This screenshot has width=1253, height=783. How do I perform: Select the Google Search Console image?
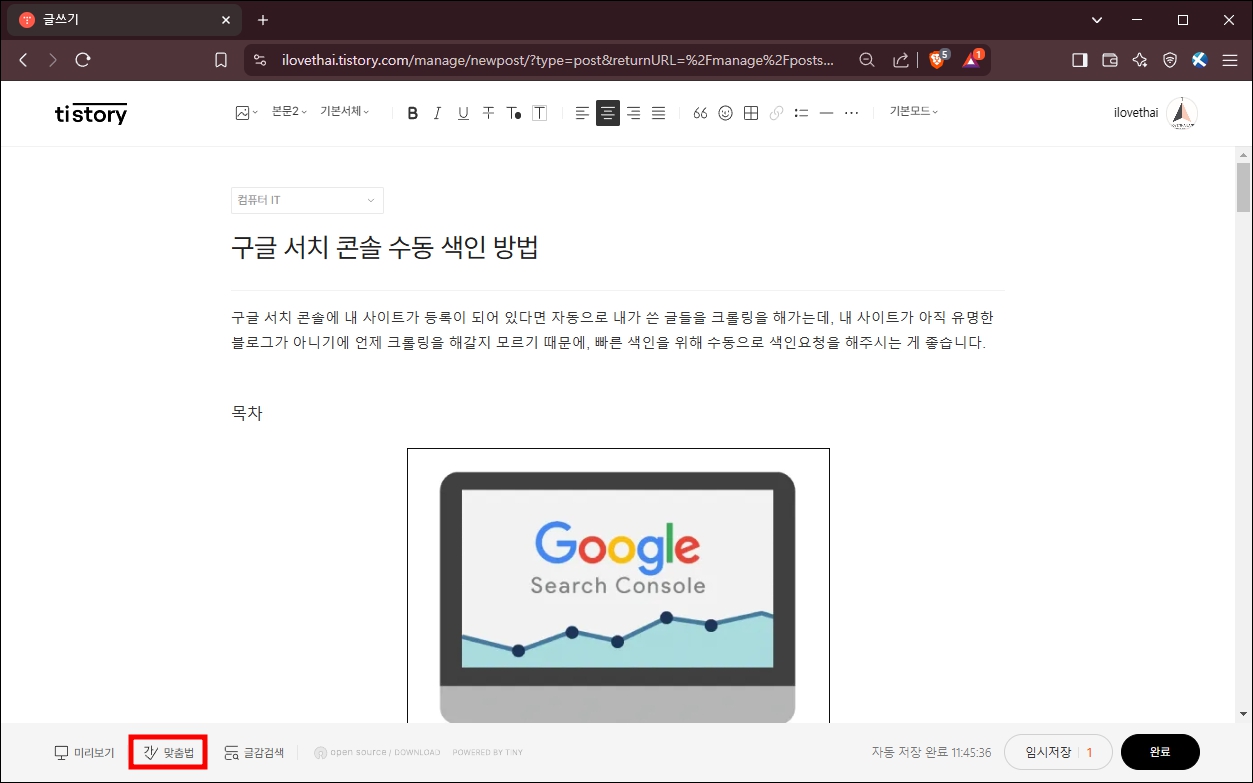(x=618, y=586)
